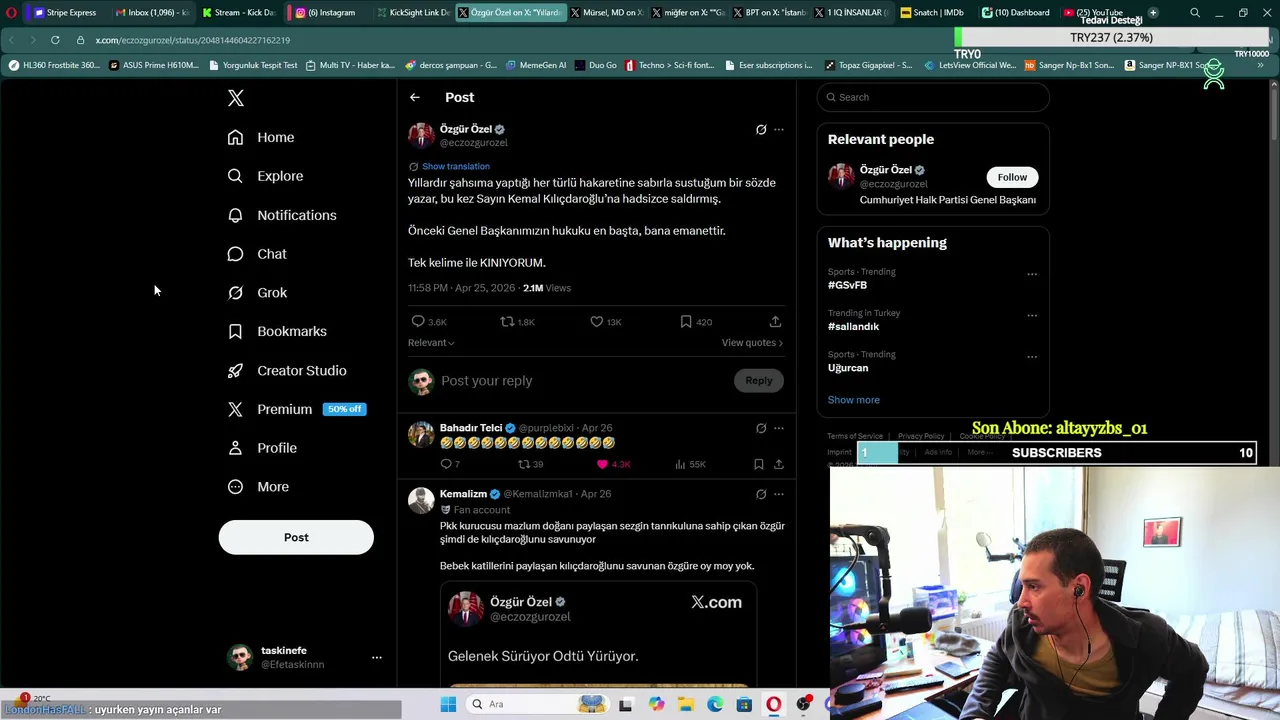Click the repost icon showing 1.8K
Image resolution: width=1280 pixels, height=720 pixels.
(507, 321)
